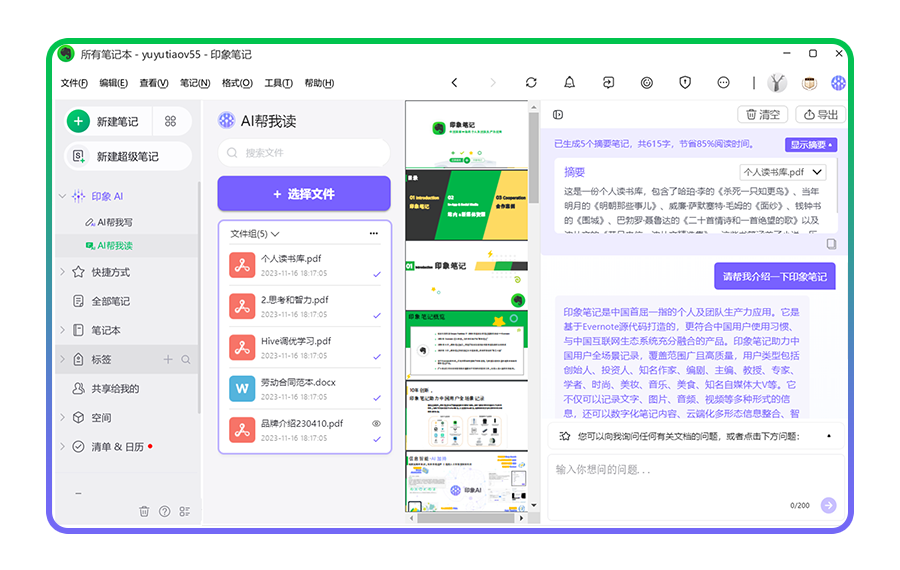The image size is (900, 570).
Task: Toggle preview eye on 品牌介绍230410.pdf
Action: (376, 424)
